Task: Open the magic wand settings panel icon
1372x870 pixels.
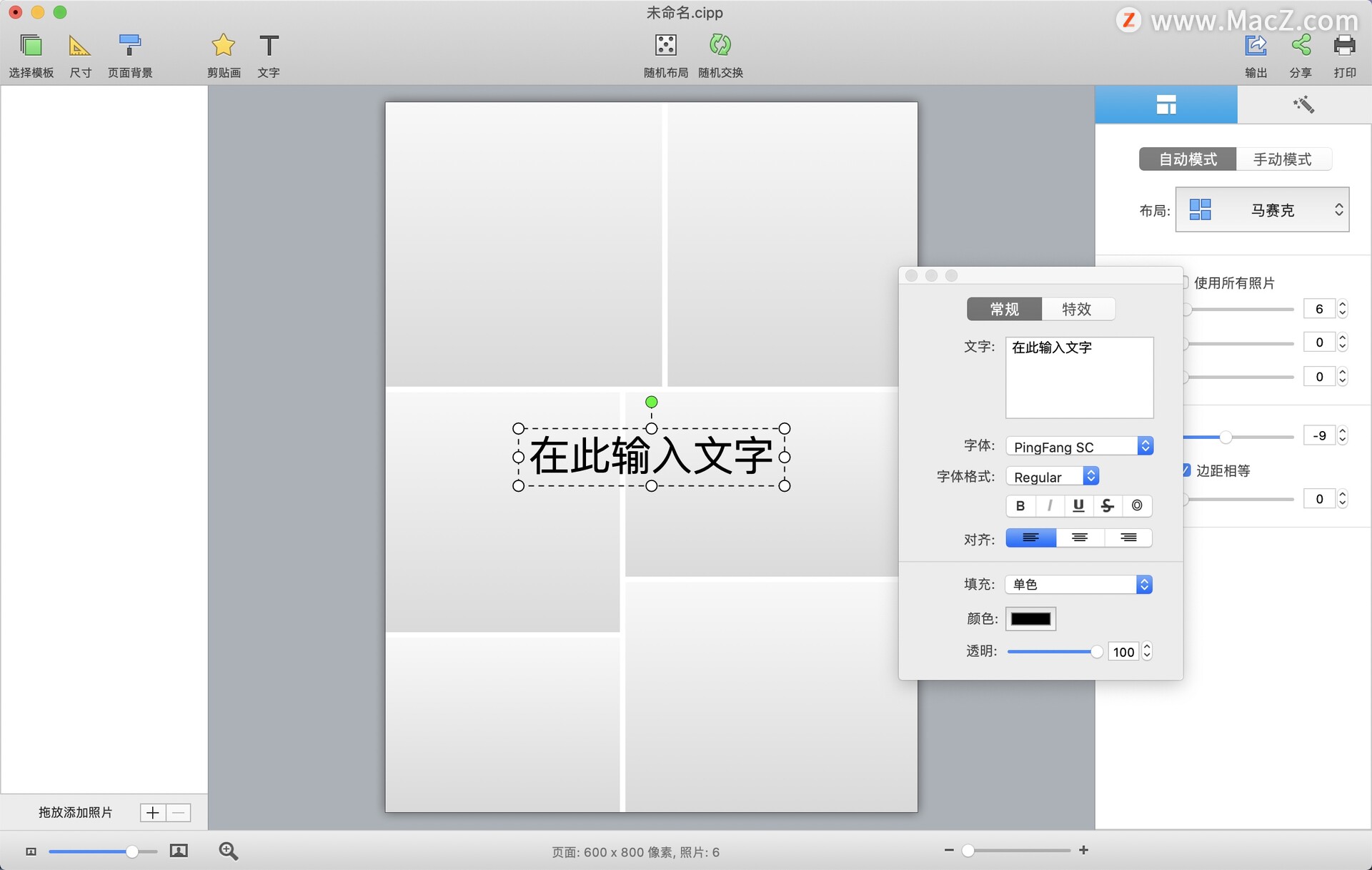Action: pyautogui.click(x=1303, y=104)
